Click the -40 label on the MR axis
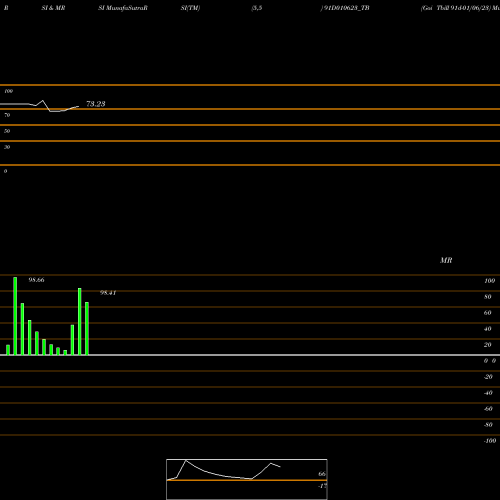500x500 pixels. 488,393
